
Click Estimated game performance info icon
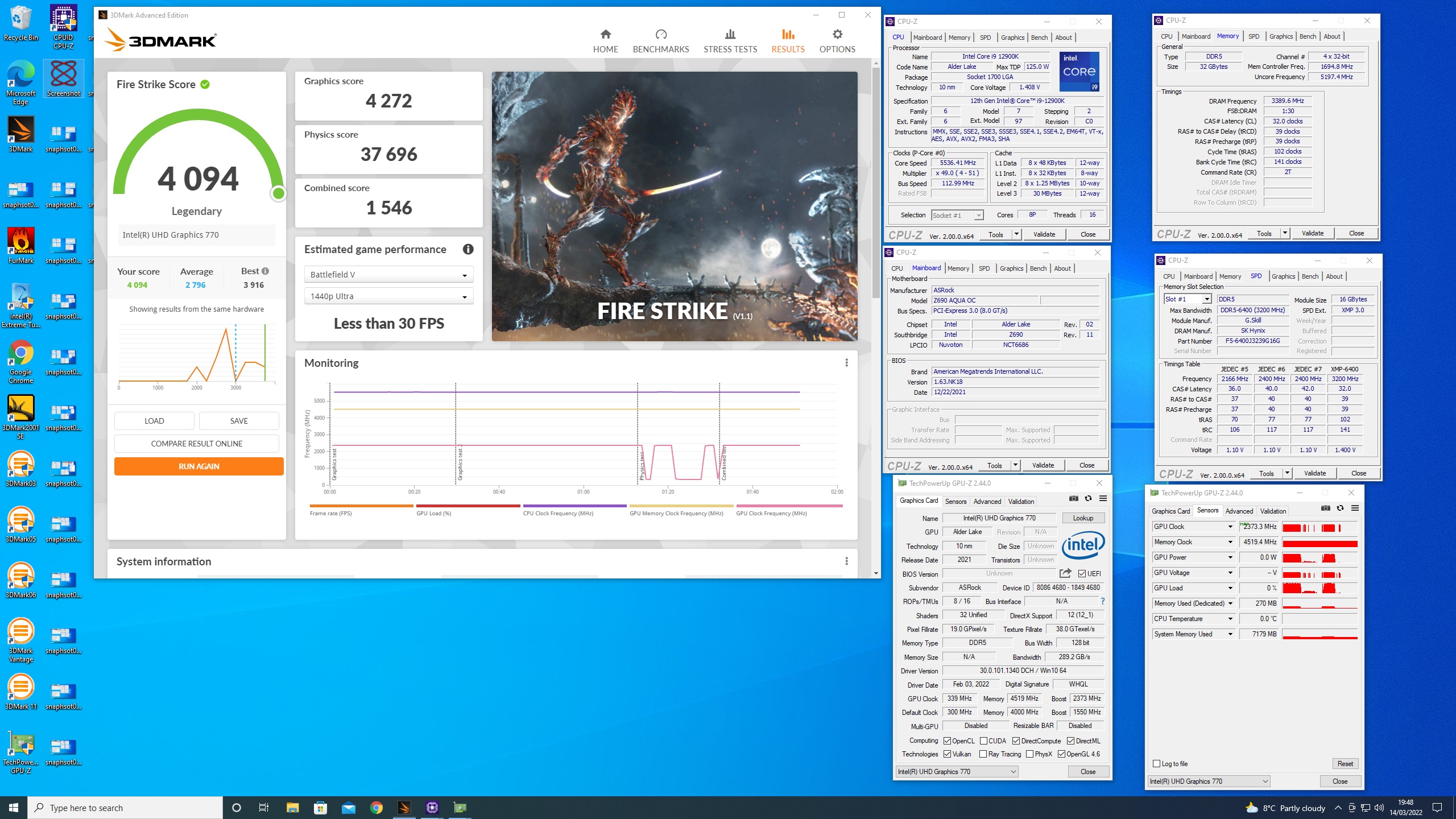pos(468,249)
